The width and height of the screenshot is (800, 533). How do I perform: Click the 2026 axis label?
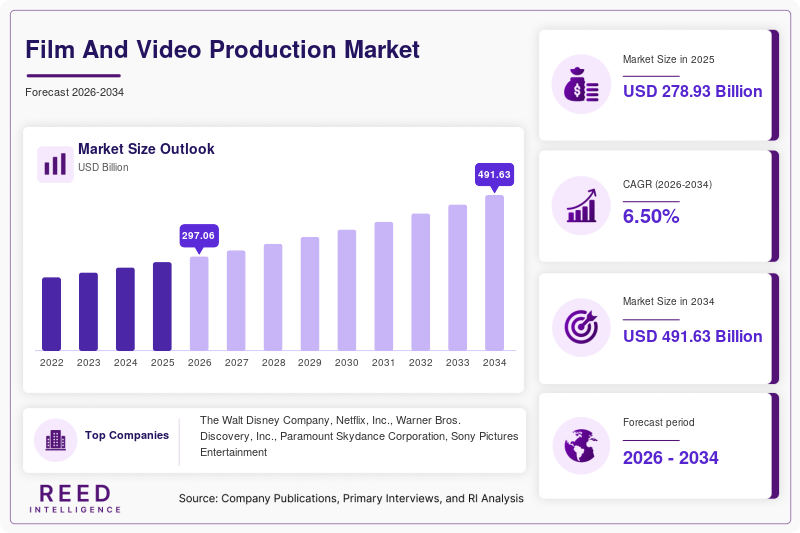point(199,363)
